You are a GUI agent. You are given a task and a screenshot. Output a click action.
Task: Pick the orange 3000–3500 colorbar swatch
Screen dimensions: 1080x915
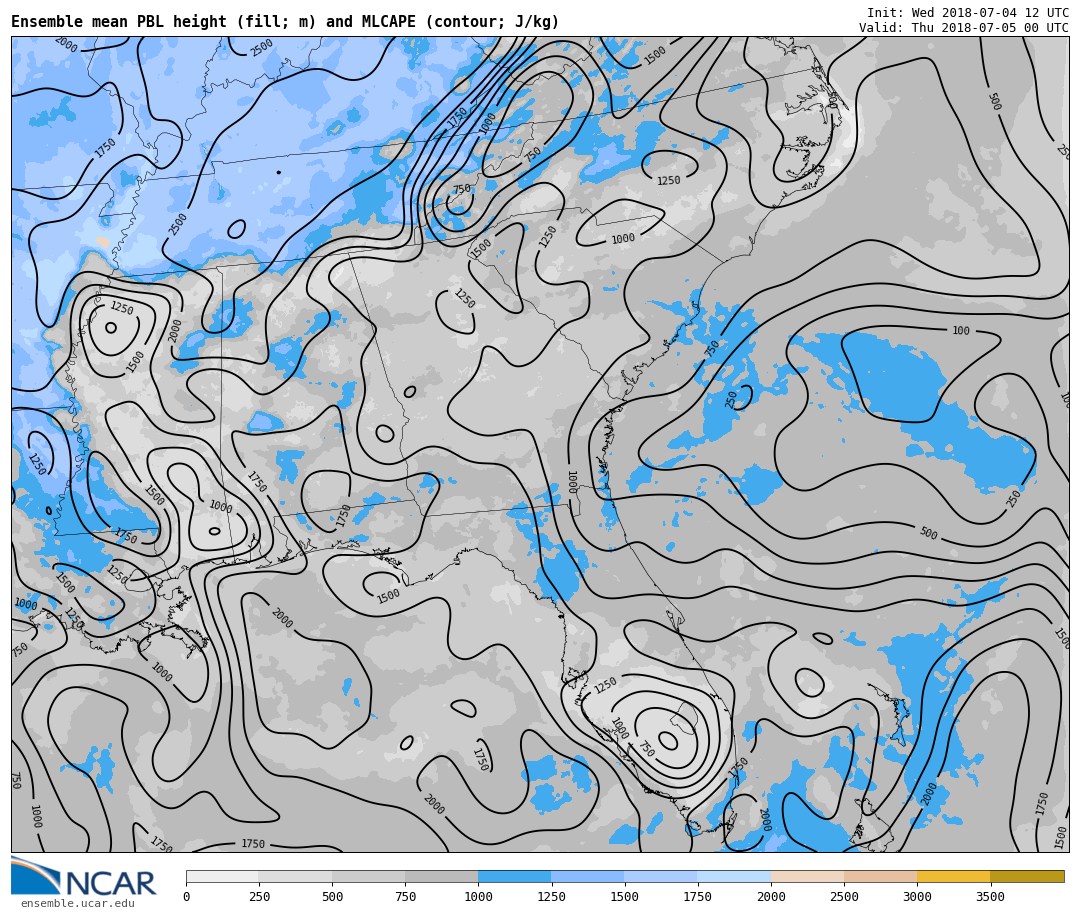[953, 876]
